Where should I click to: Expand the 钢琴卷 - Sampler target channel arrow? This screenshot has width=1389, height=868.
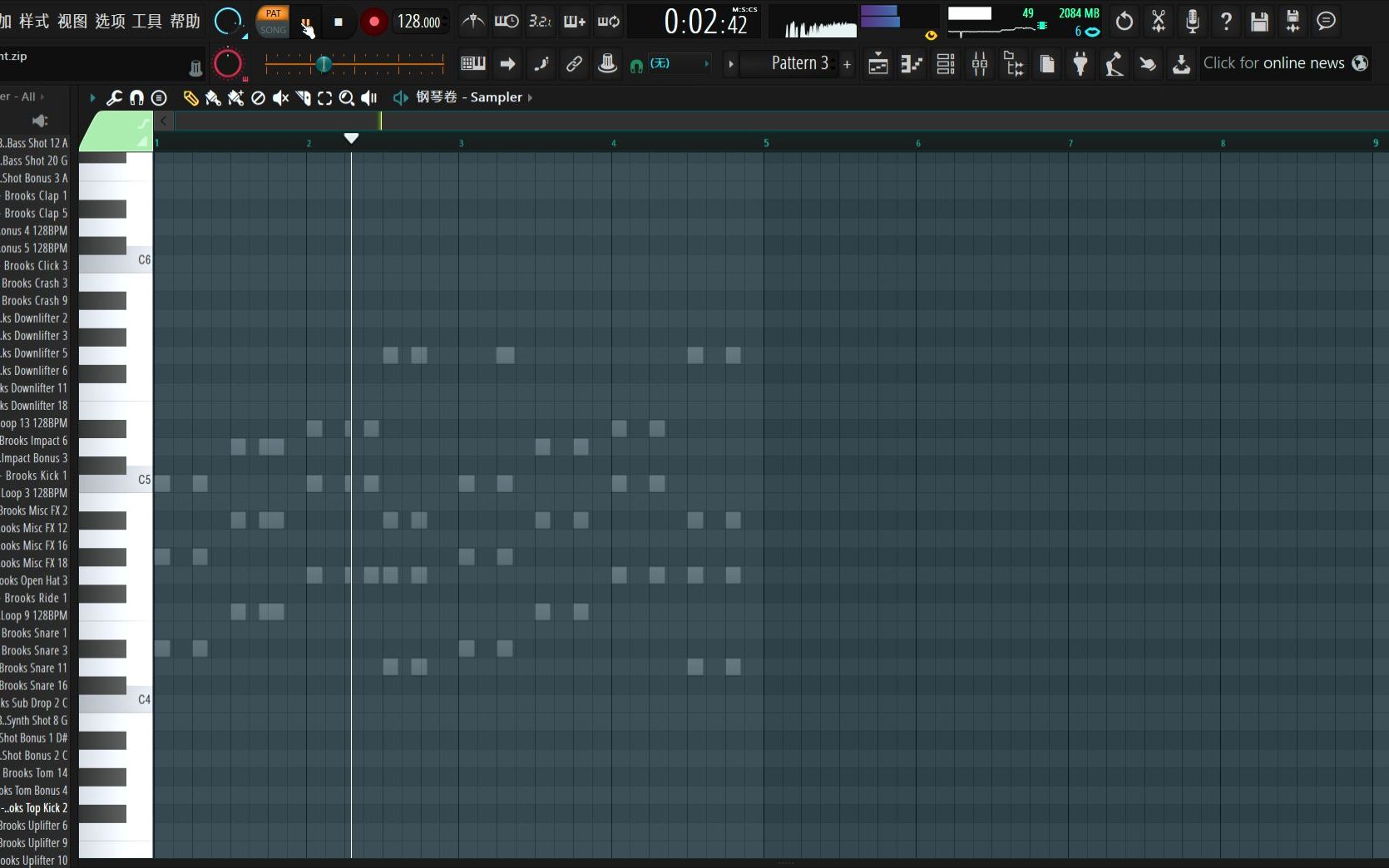pos(530,98)
